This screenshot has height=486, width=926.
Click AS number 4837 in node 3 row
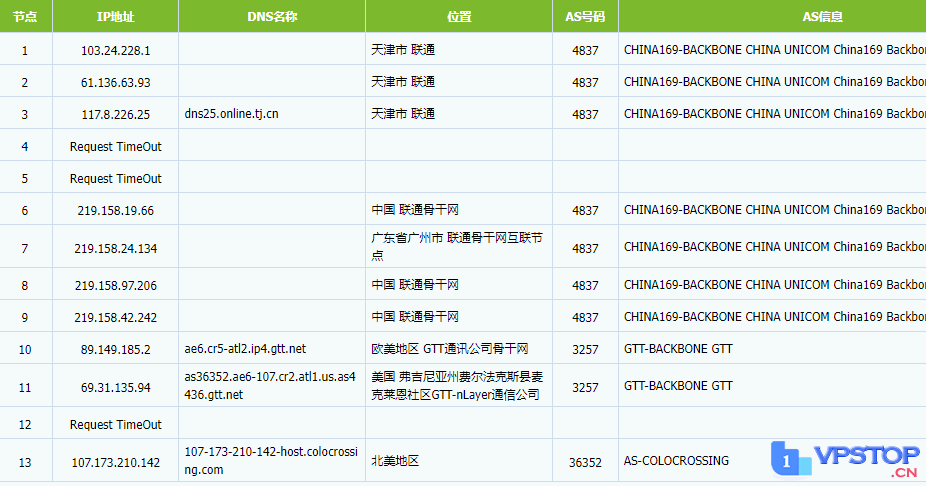(x=585, y=115)
